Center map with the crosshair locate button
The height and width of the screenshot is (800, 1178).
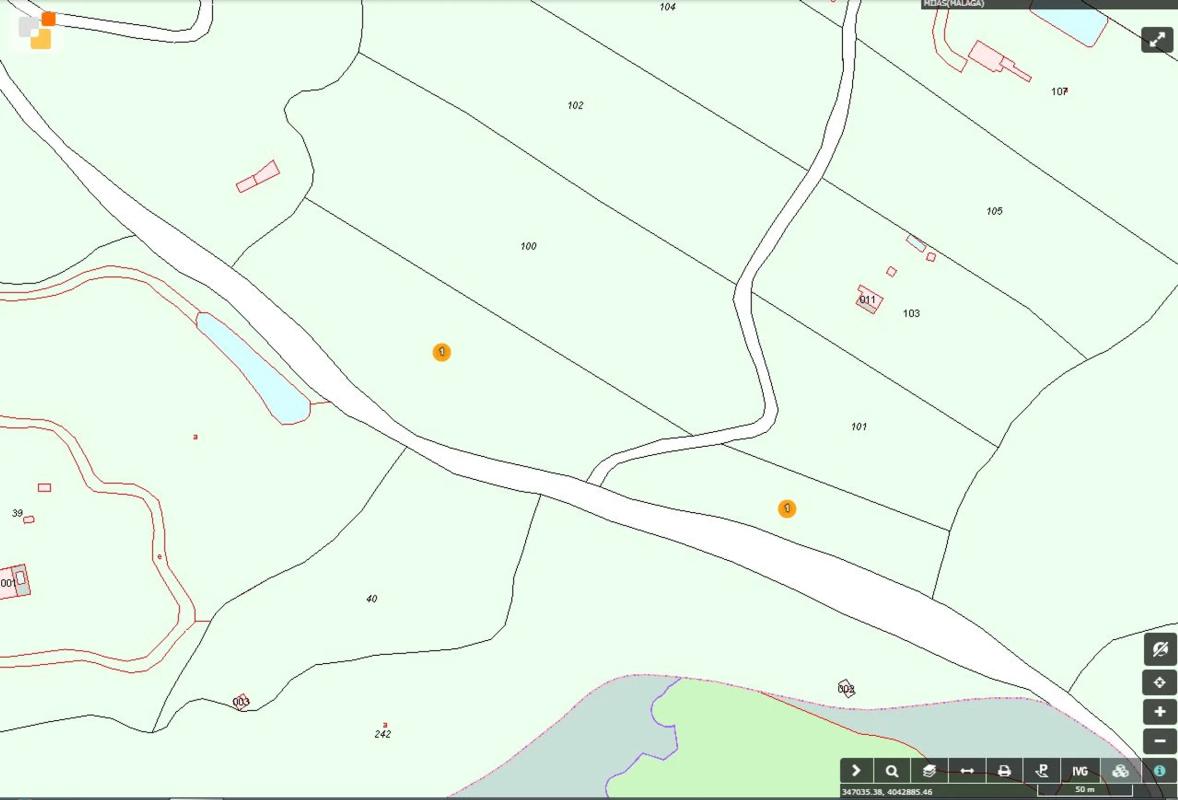pos(1159,682)
